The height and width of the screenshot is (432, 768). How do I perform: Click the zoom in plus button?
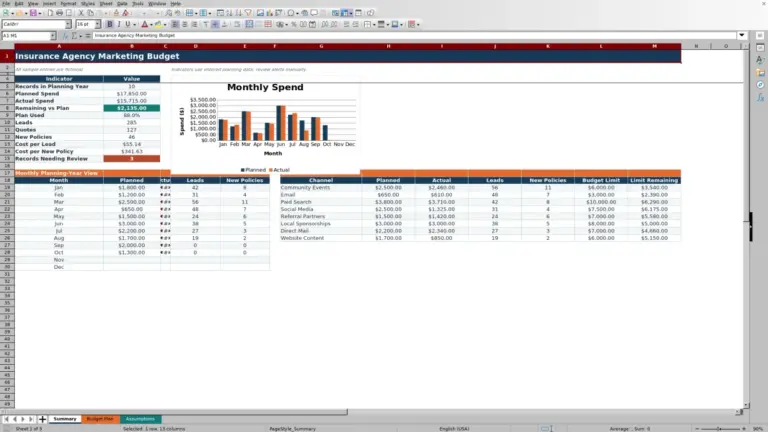point(744,429)
